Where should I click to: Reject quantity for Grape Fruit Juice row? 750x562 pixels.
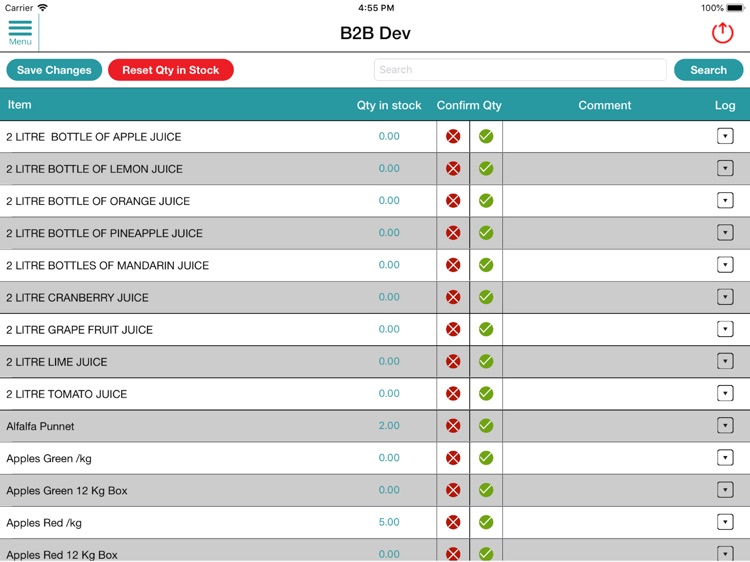453,329
